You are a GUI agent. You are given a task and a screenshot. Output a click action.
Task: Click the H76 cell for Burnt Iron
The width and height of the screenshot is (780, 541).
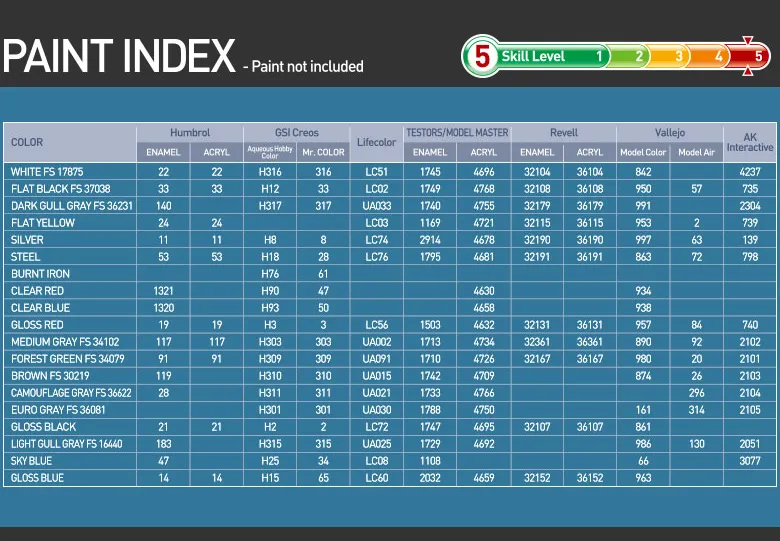[270, 274]
